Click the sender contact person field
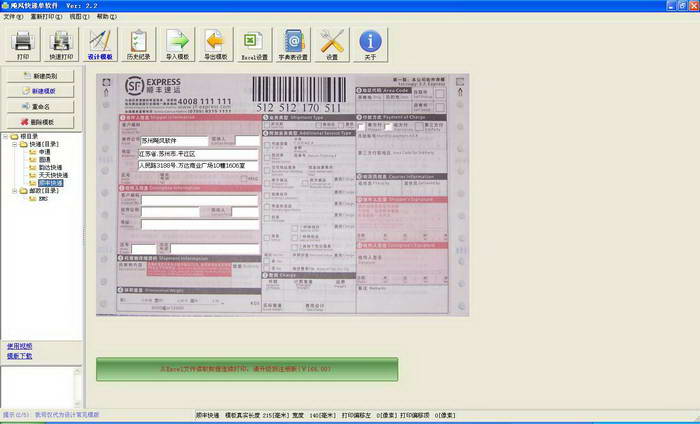This screenshot has width=700, height=424. (x=247, y=141)
